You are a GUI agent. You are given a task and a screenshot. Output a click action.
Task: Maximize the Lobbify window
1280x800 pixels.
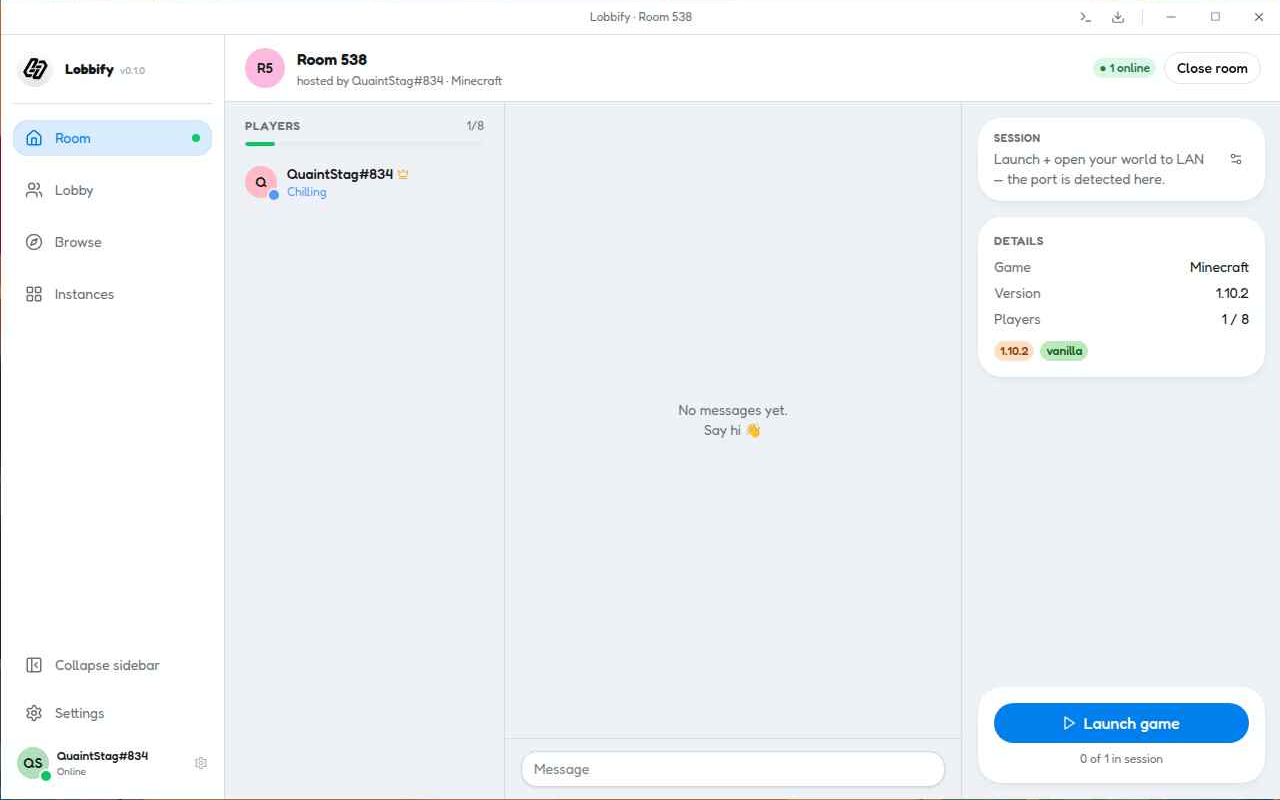(1215, 17)
